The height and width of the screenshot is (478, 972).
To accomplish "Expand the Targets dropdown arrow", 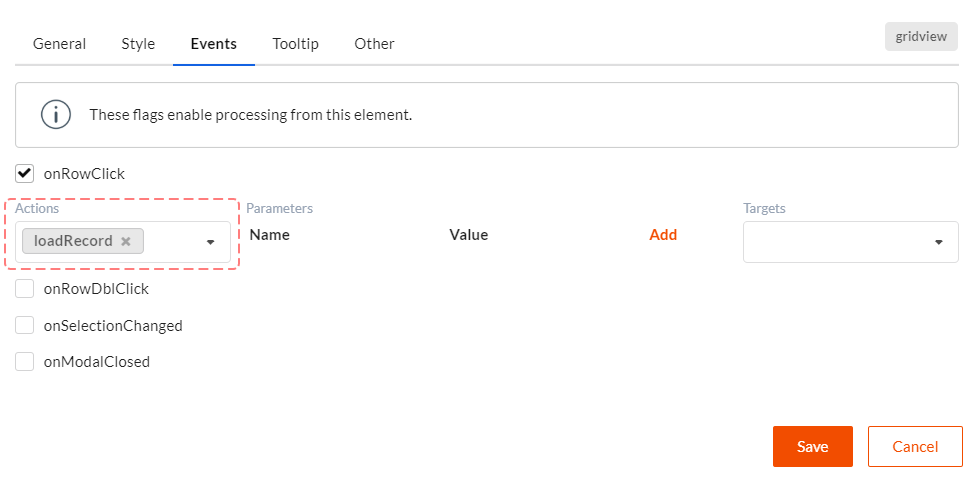I will click(x=939, y=242).
